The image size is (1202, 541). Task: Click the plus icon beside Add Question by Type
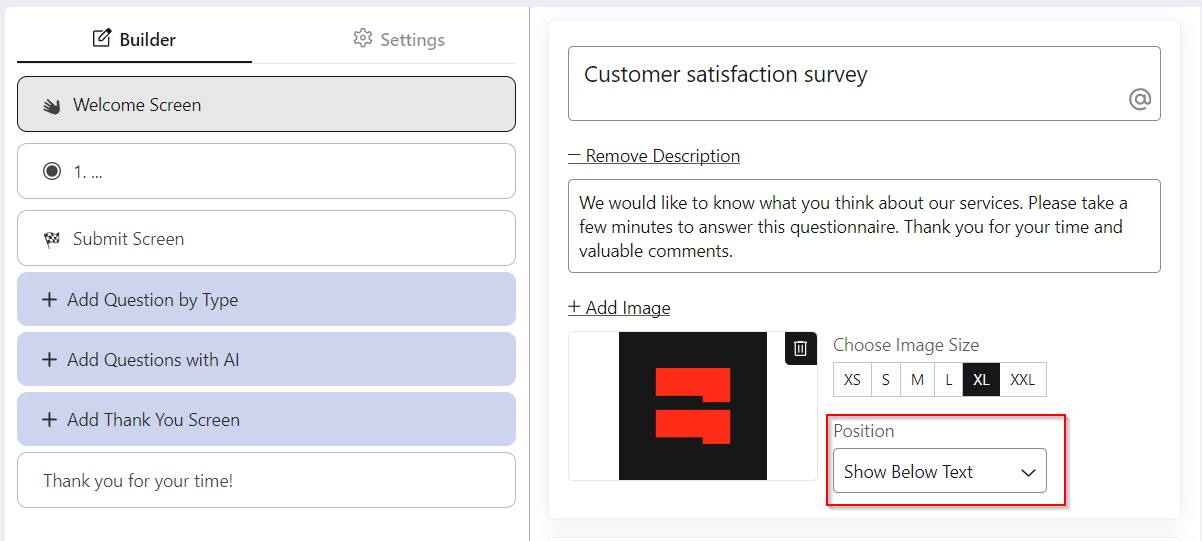pos(49,300)
